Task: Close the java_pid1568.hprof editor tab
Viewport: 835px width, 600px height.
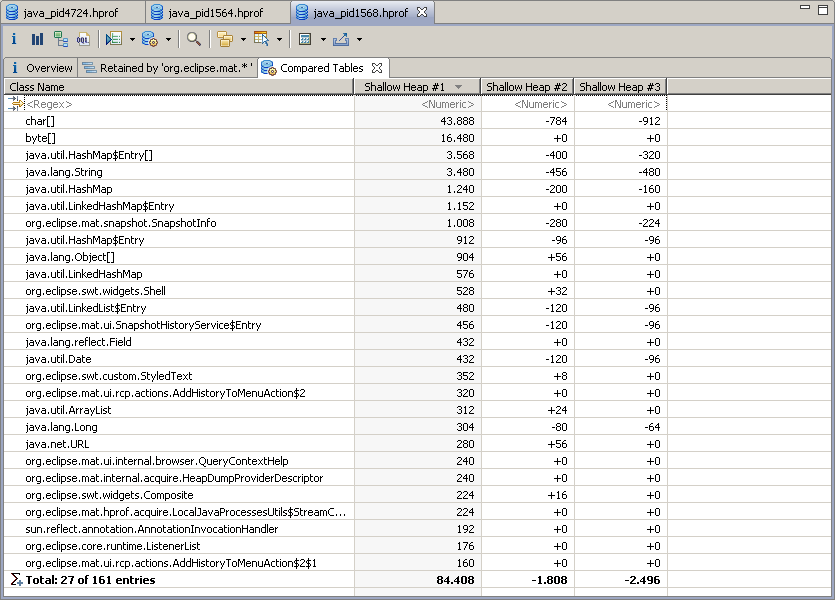Action: (x=422, y=12)
